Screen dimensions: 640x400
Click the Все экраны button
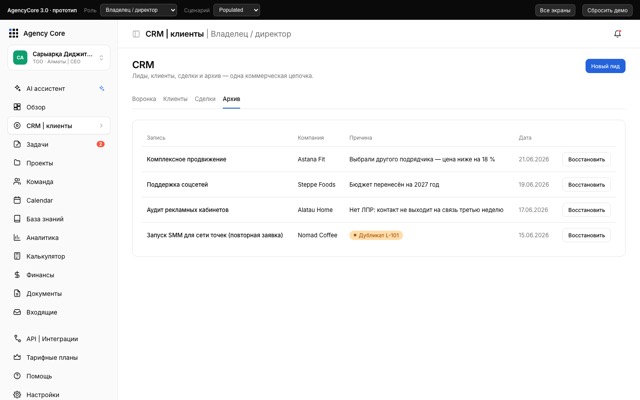tap(555, 10)
